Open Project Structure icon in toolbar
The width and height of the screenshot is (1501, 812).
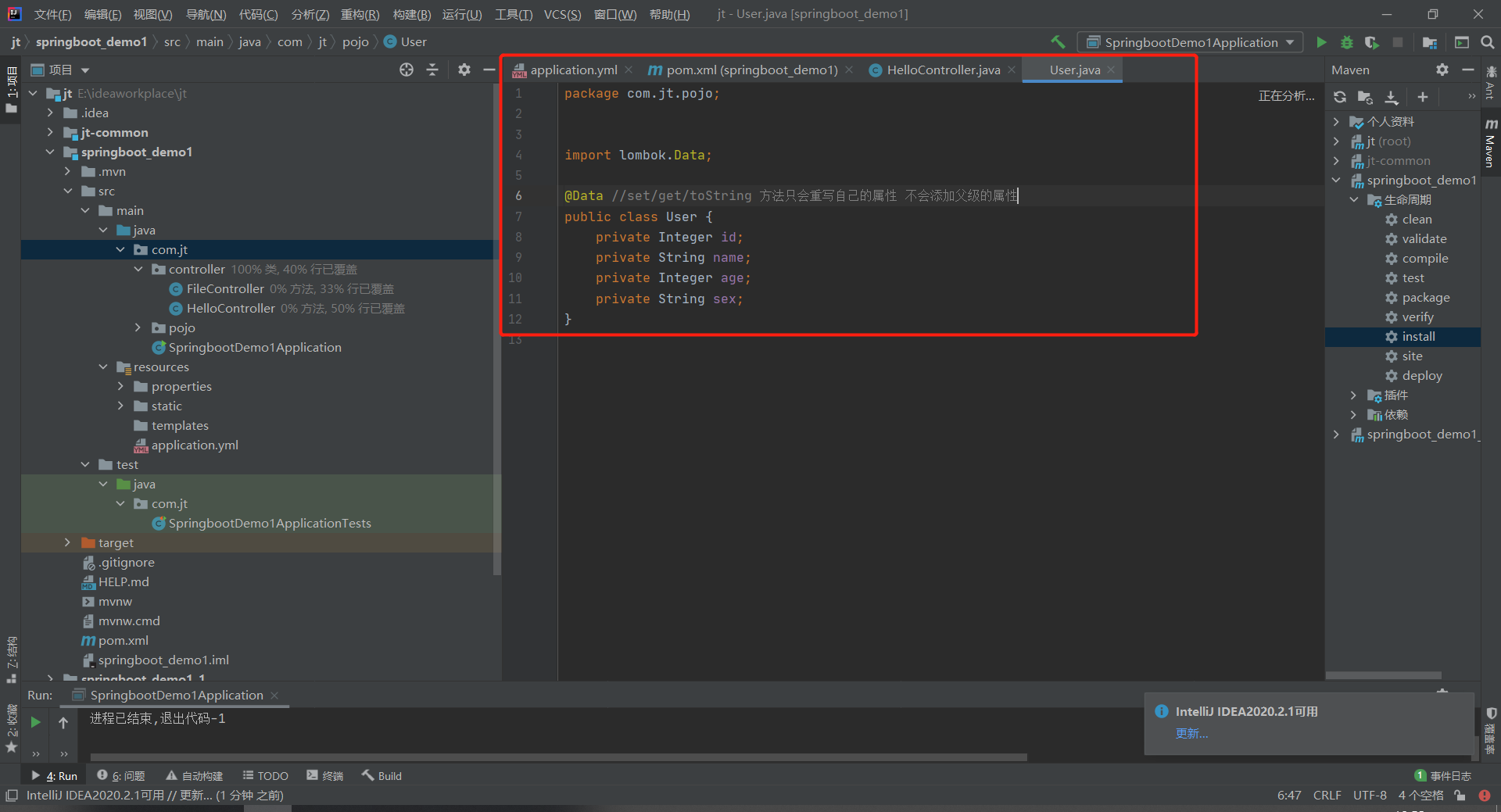(x=1430, y=42)
